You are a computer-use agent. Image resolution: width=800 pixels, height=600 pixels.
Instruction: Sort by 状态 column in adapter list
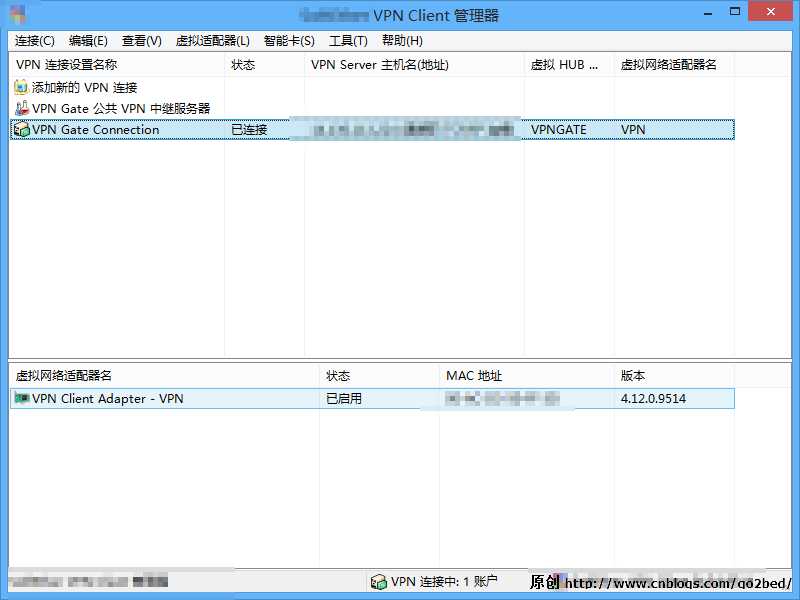coord(379,376)
